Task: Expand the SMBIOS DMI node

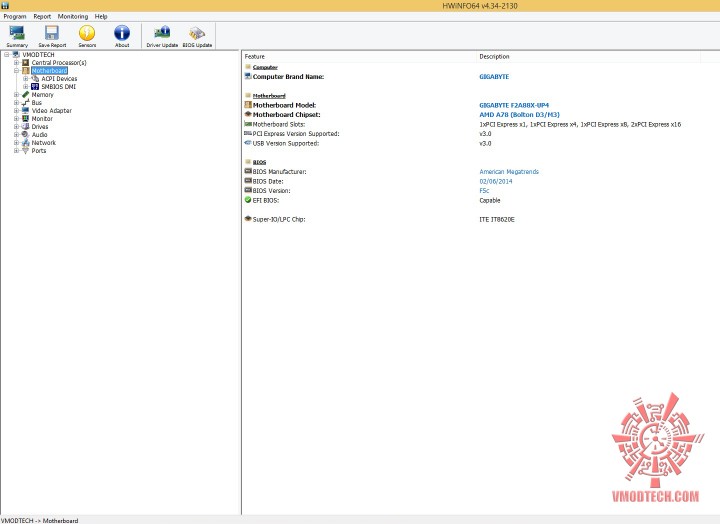Action: 26,87
